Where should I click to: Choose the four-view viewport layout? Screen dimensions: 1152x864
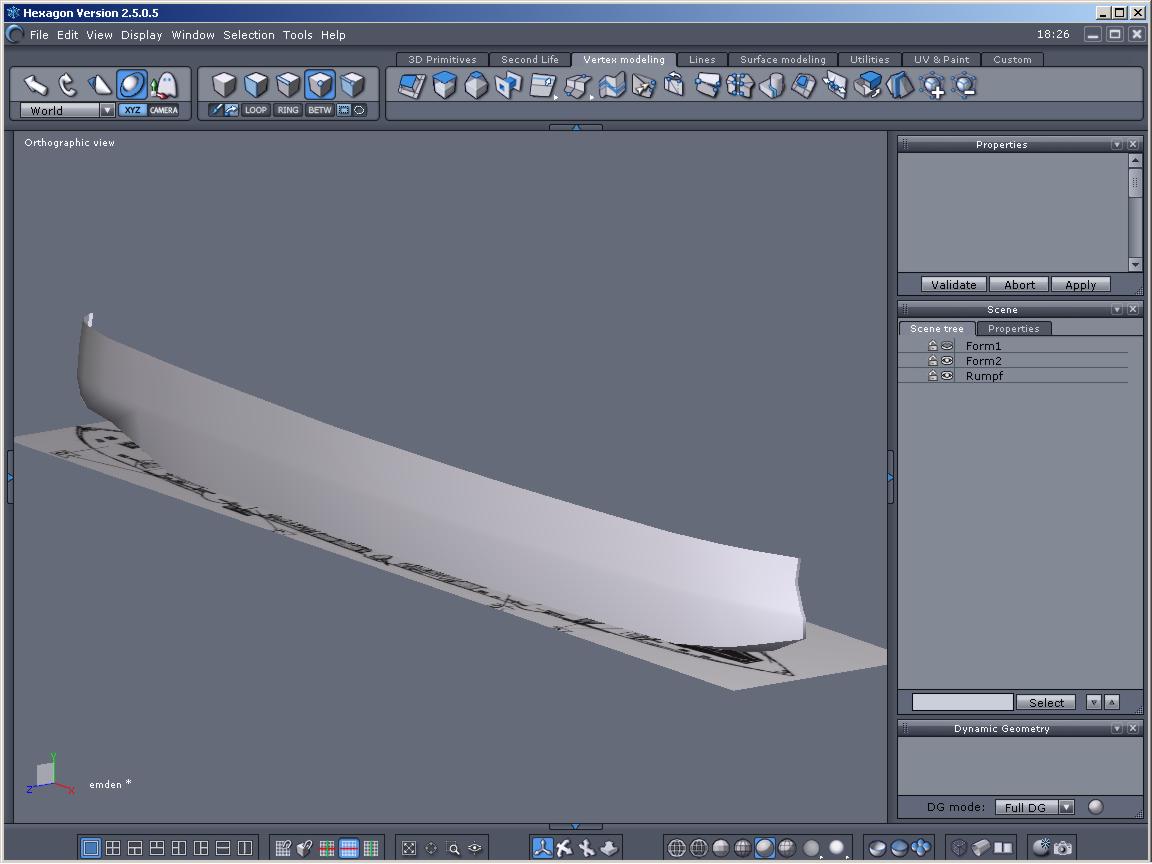pyautogui.click(x=113, y=848)
